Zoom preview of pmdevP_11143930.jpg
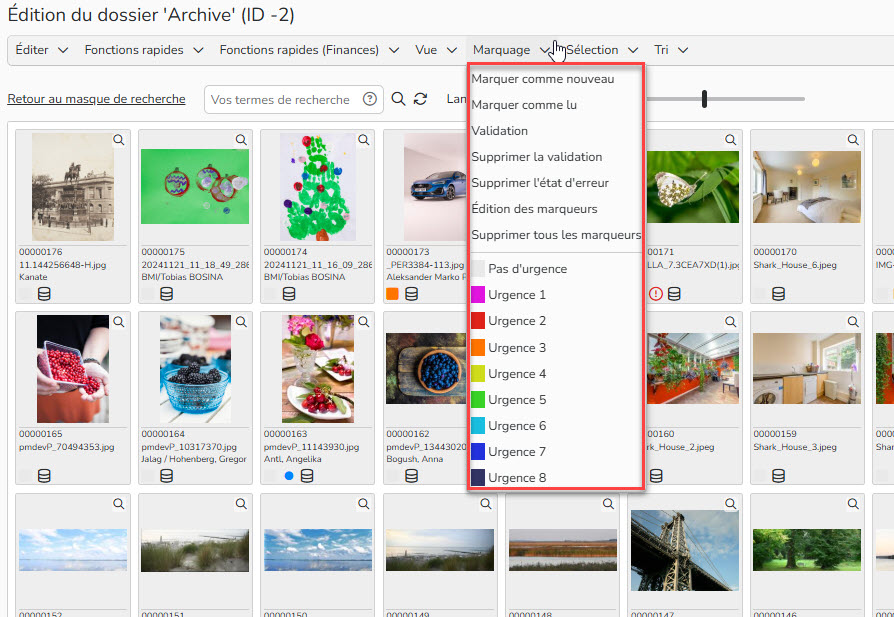The image size is (894, 617). click(x=364, y=322)
